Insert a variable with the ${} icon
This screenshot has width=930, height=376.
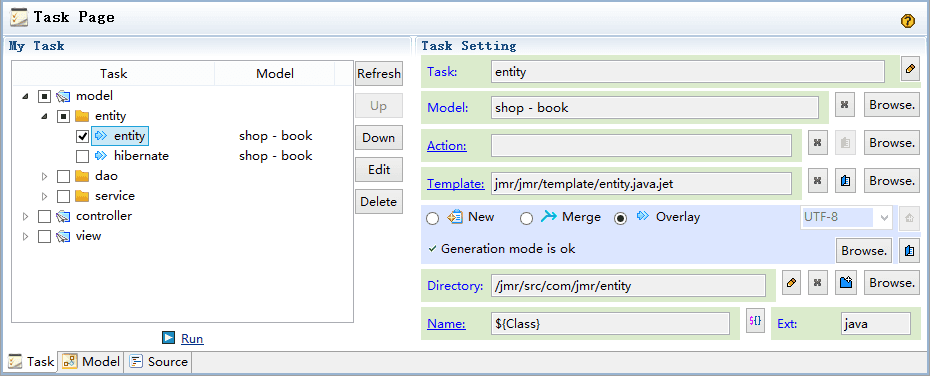click(x=755, y=321)
